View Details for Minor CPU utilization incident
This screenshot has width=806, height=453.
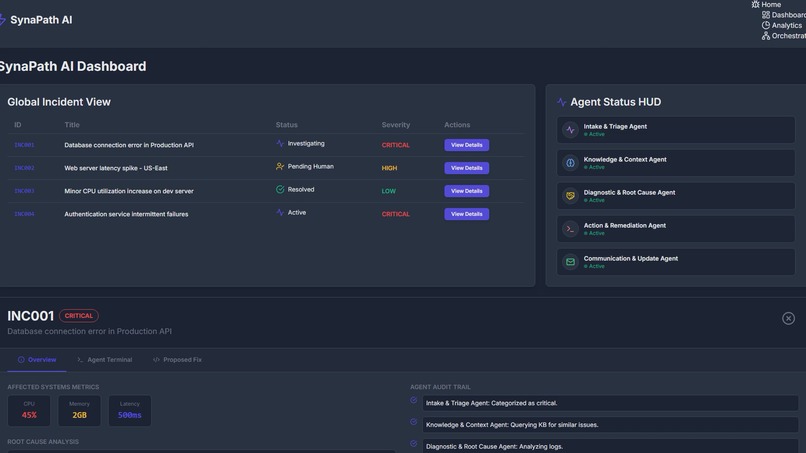click(466, 191)
